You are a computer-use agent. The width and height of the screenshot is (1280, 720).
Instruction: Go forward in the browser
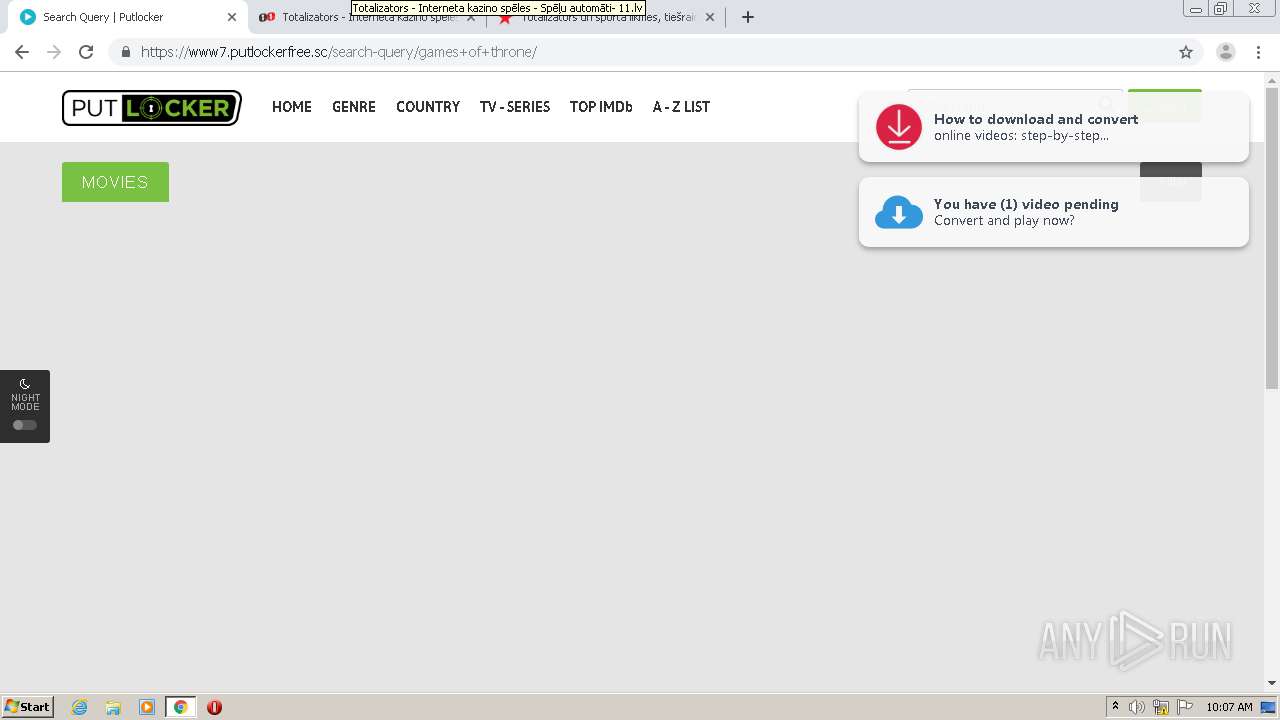point(54,52)
